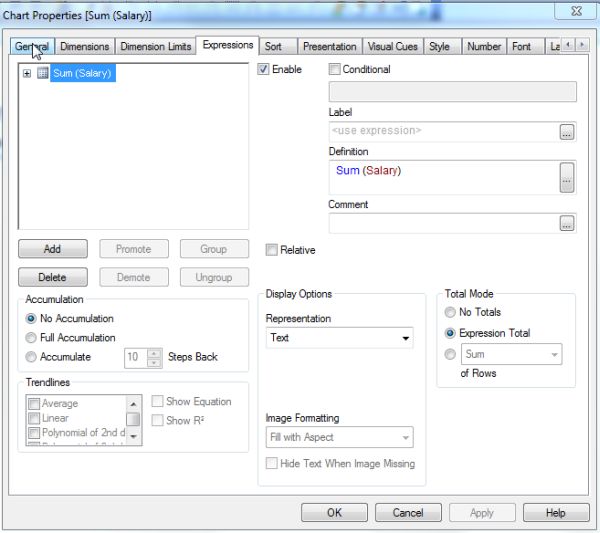Check the Average trendline checkbox
This screenshot has width=600, height=533.
click(x=34, y=404)
